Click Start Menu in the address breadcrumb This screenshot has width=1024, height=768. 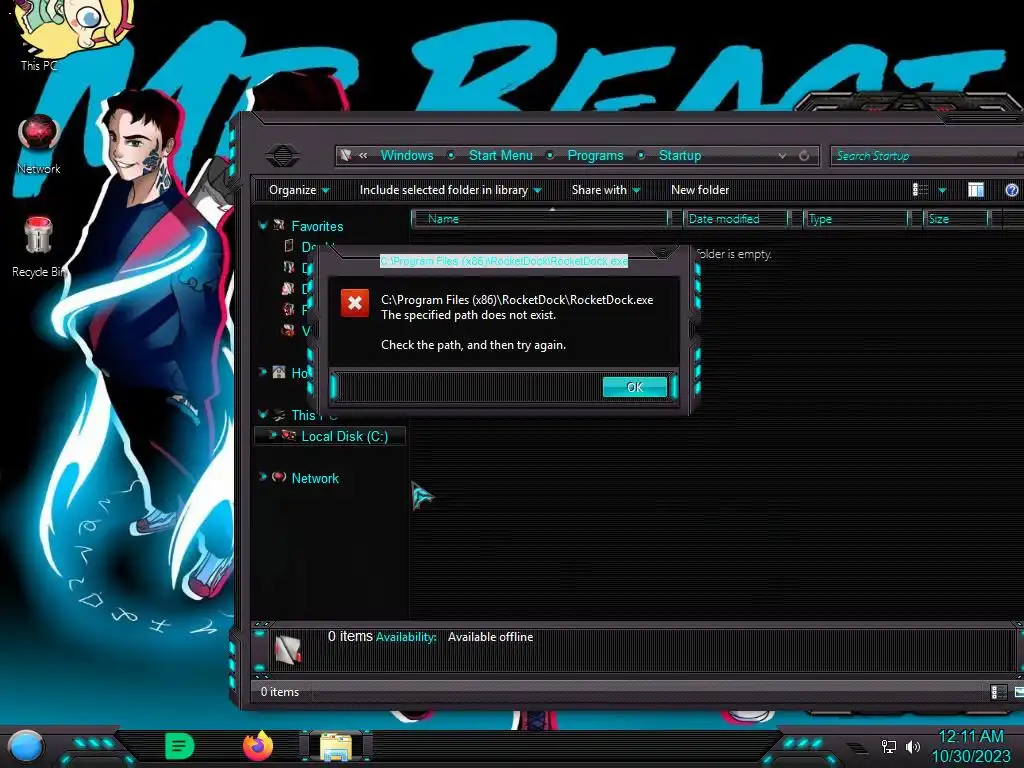pyautogui.click(x=500, y=155)
